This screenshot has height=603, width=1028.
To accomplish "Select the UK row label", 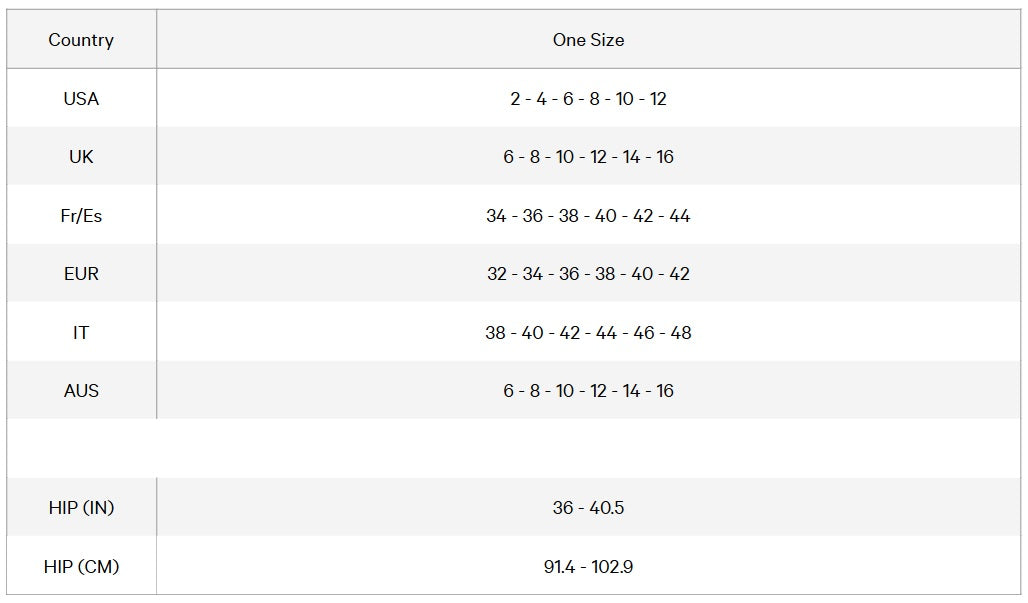I will click(81, 157).
